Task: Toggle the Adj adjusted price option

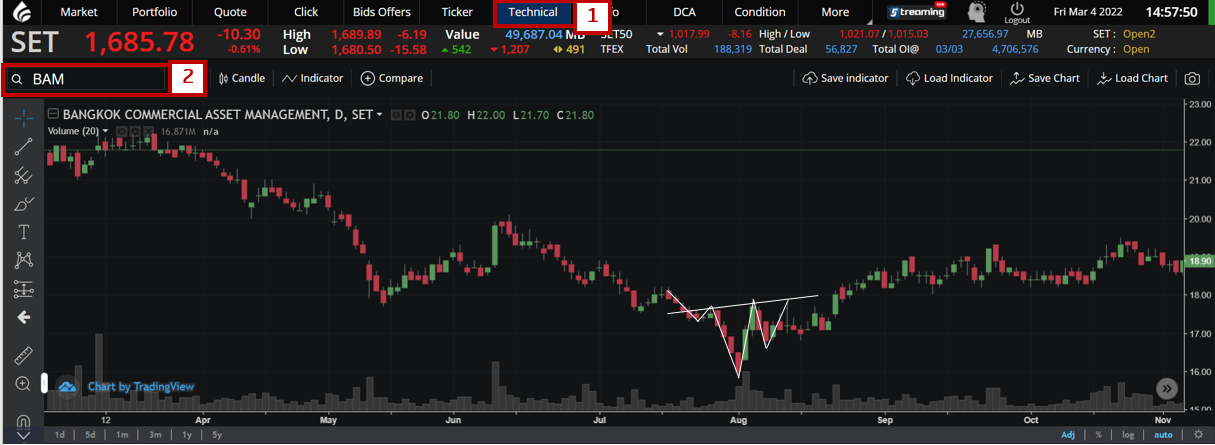Action: coord(1069,435)
